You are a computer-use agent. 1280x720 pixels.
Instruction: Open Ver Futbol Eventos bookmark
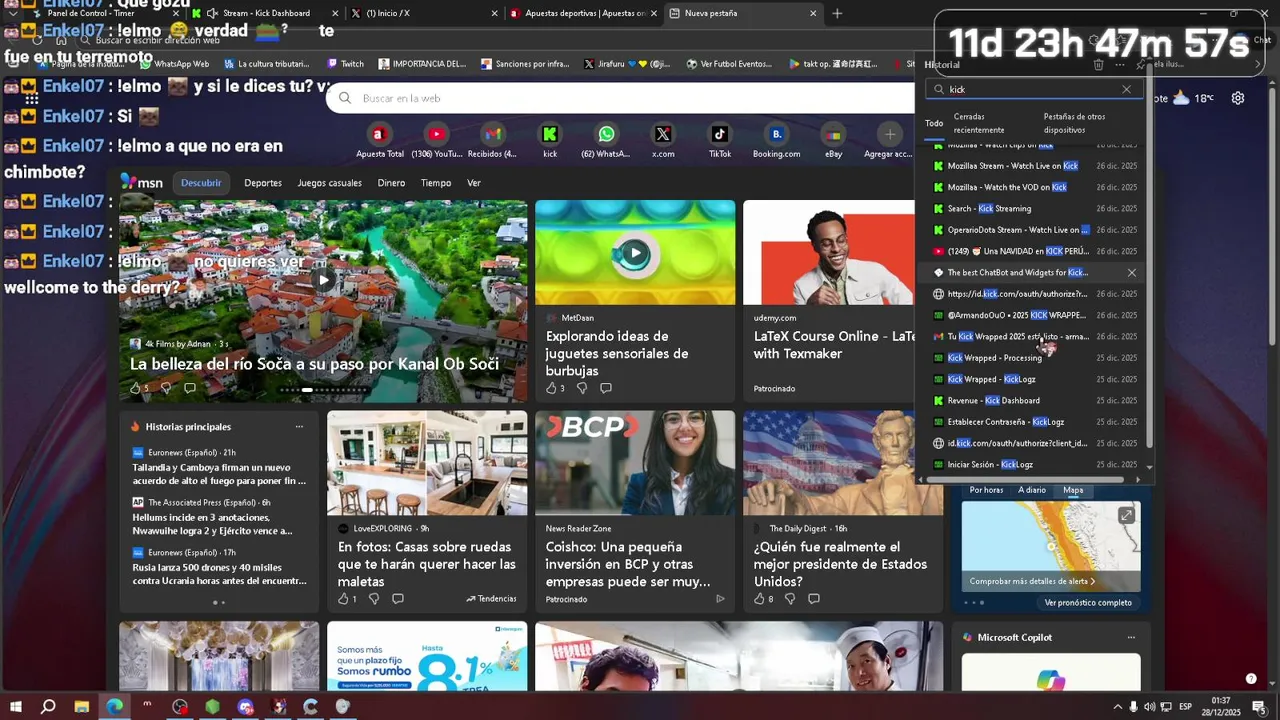click(729, 64)
